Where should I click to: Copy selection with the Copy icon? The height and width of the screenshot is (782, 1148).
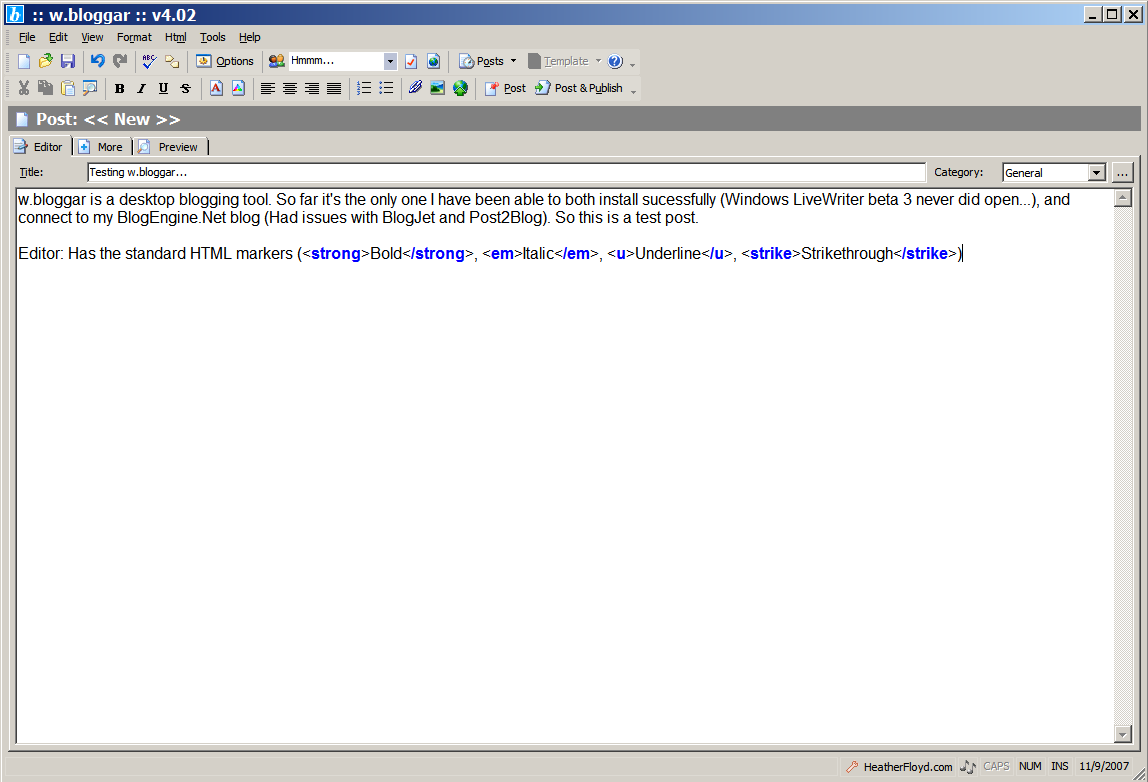(x=45, y=89)
